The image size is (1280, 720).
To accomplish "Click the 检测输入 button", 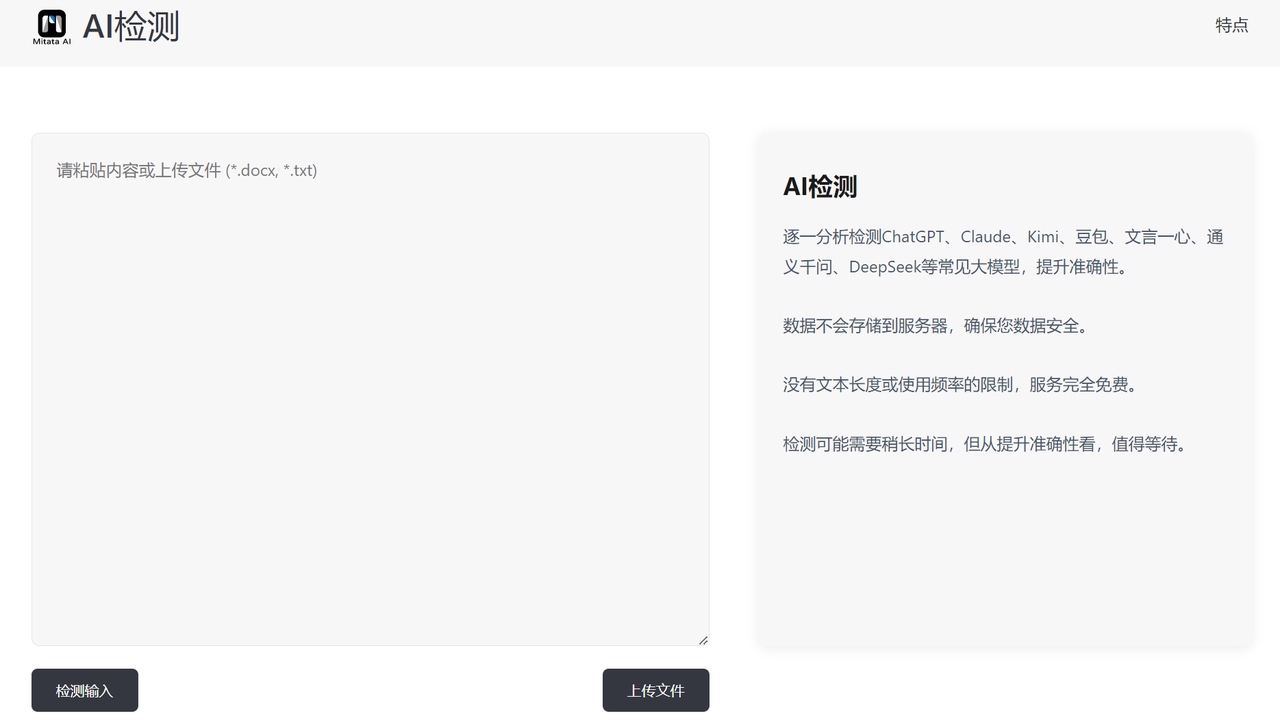I will 85,690.
